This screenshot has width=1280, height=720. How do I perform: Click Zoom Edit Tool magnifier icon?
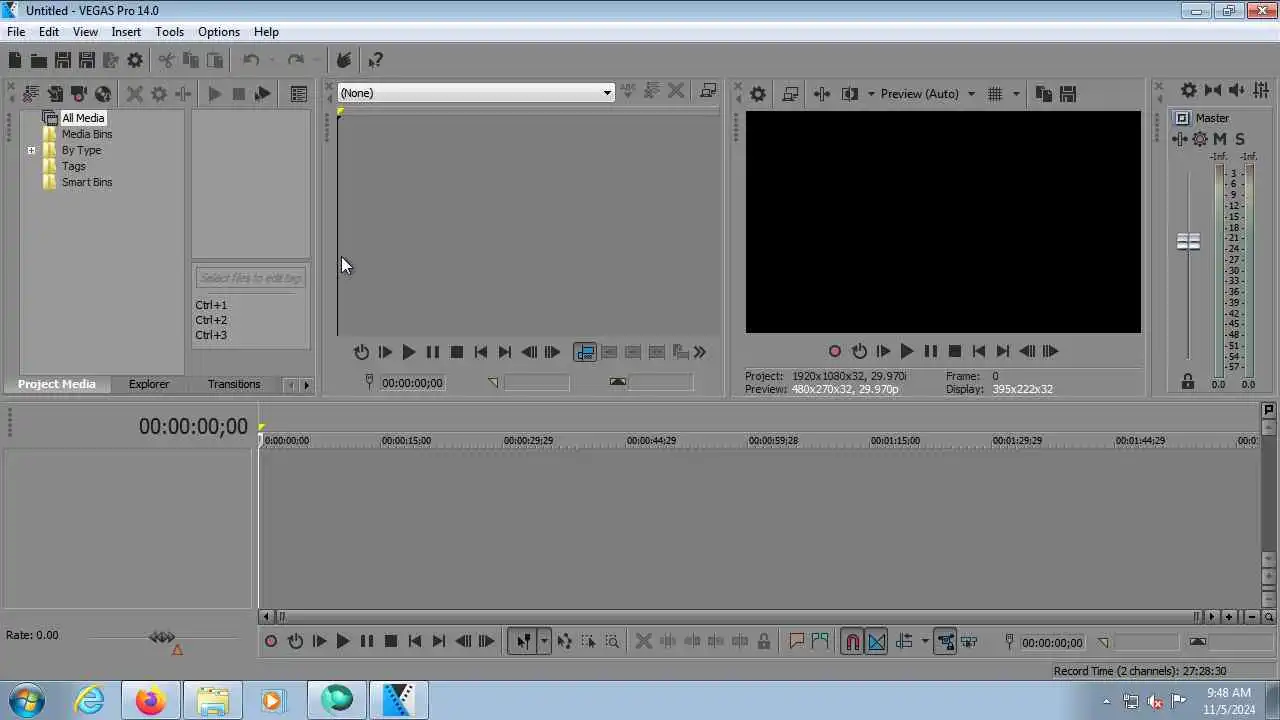612,642
